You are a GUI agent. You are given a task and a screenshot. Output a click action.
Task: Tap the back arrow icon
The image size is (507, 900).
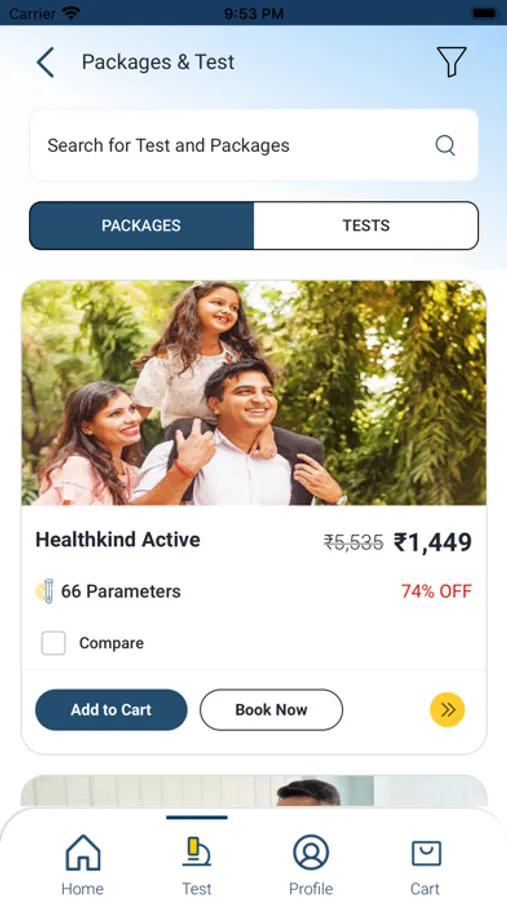point(45,62)
